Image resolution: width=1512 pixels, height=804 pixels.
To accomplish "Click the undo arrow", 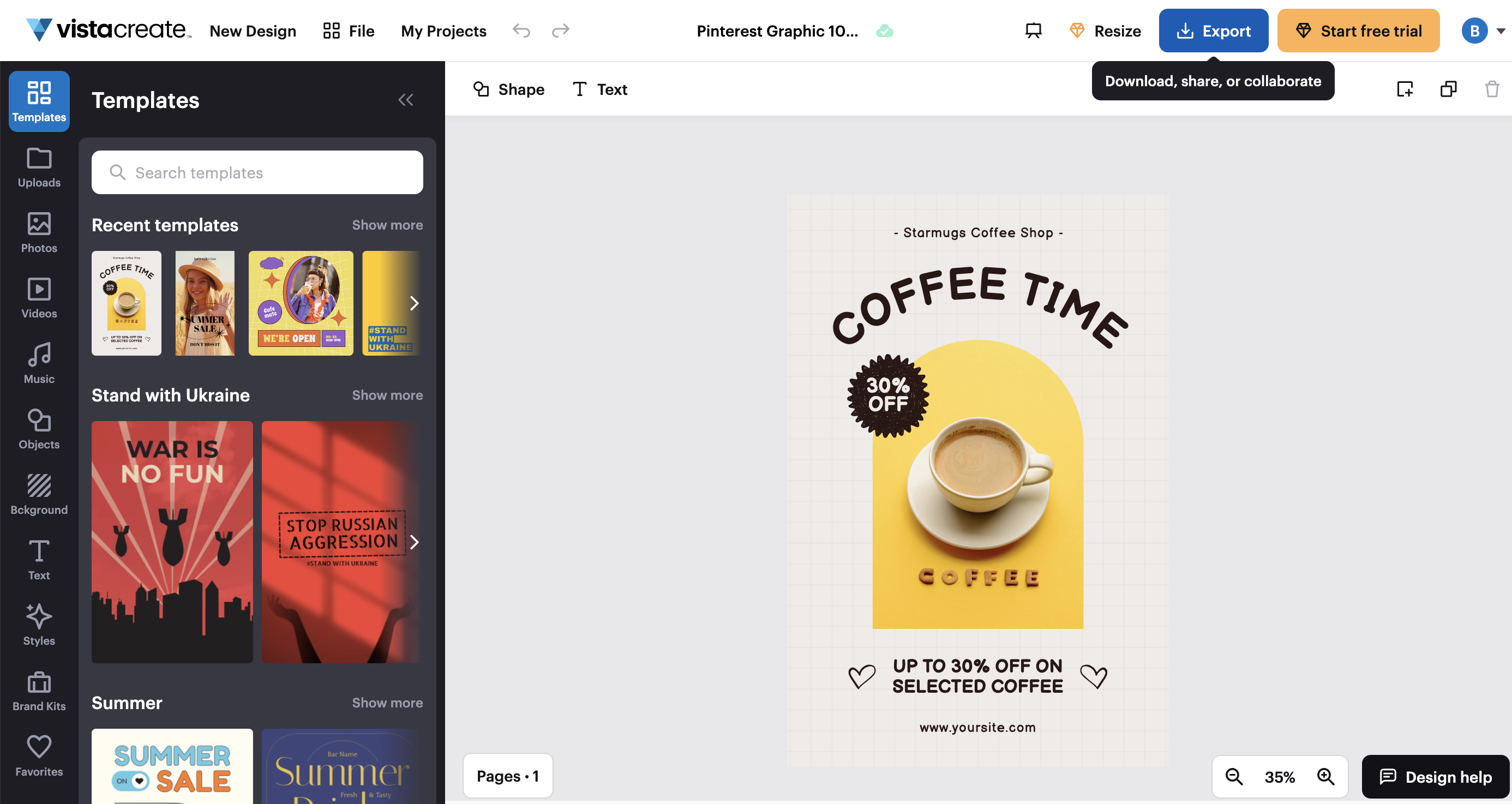I will pyautogui.click(x=521, y=31).
